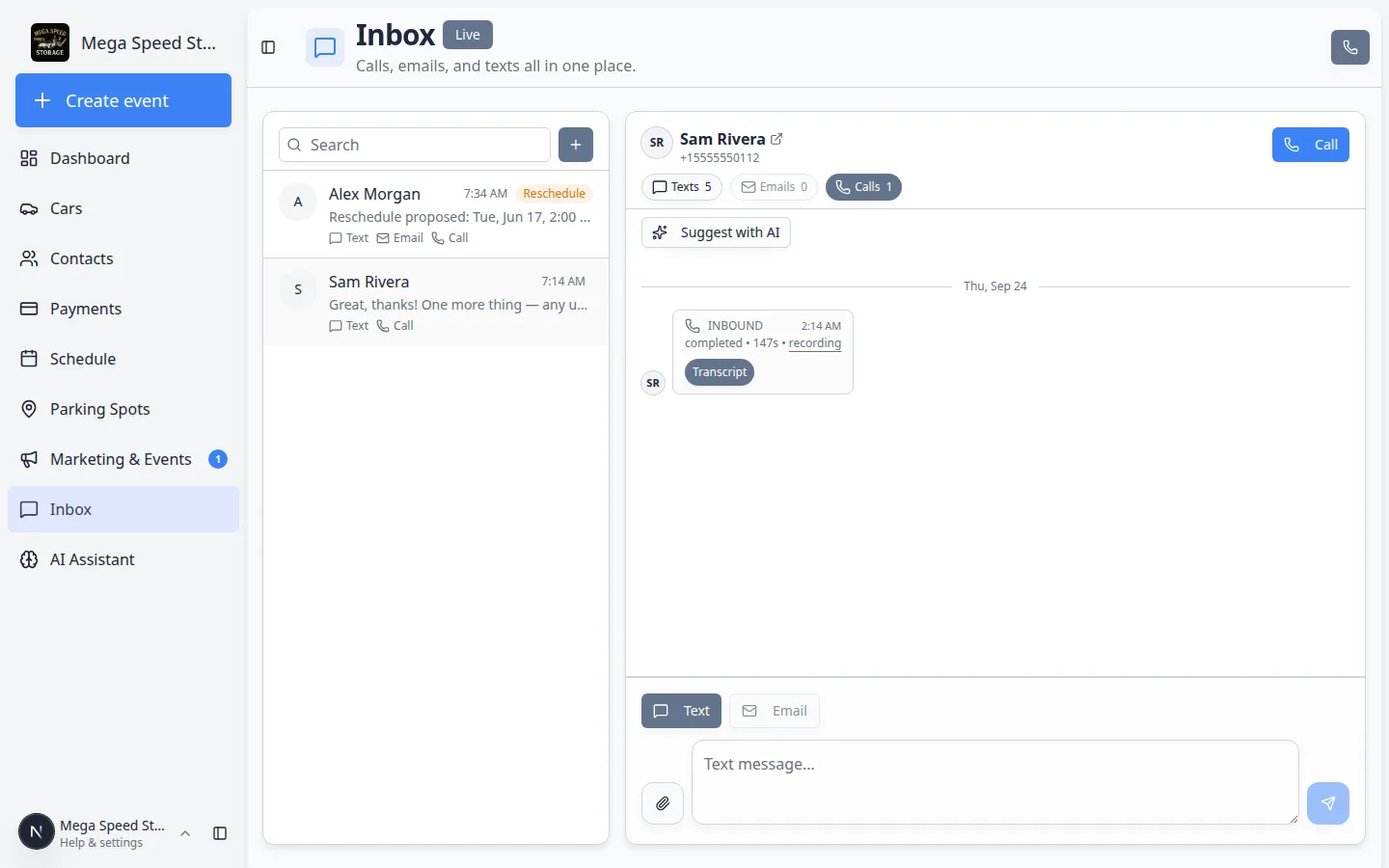The height and width of the screenshot is (868, 1389).
Task: Open the Sam Rivera conversation row
Action: [436, 302]
